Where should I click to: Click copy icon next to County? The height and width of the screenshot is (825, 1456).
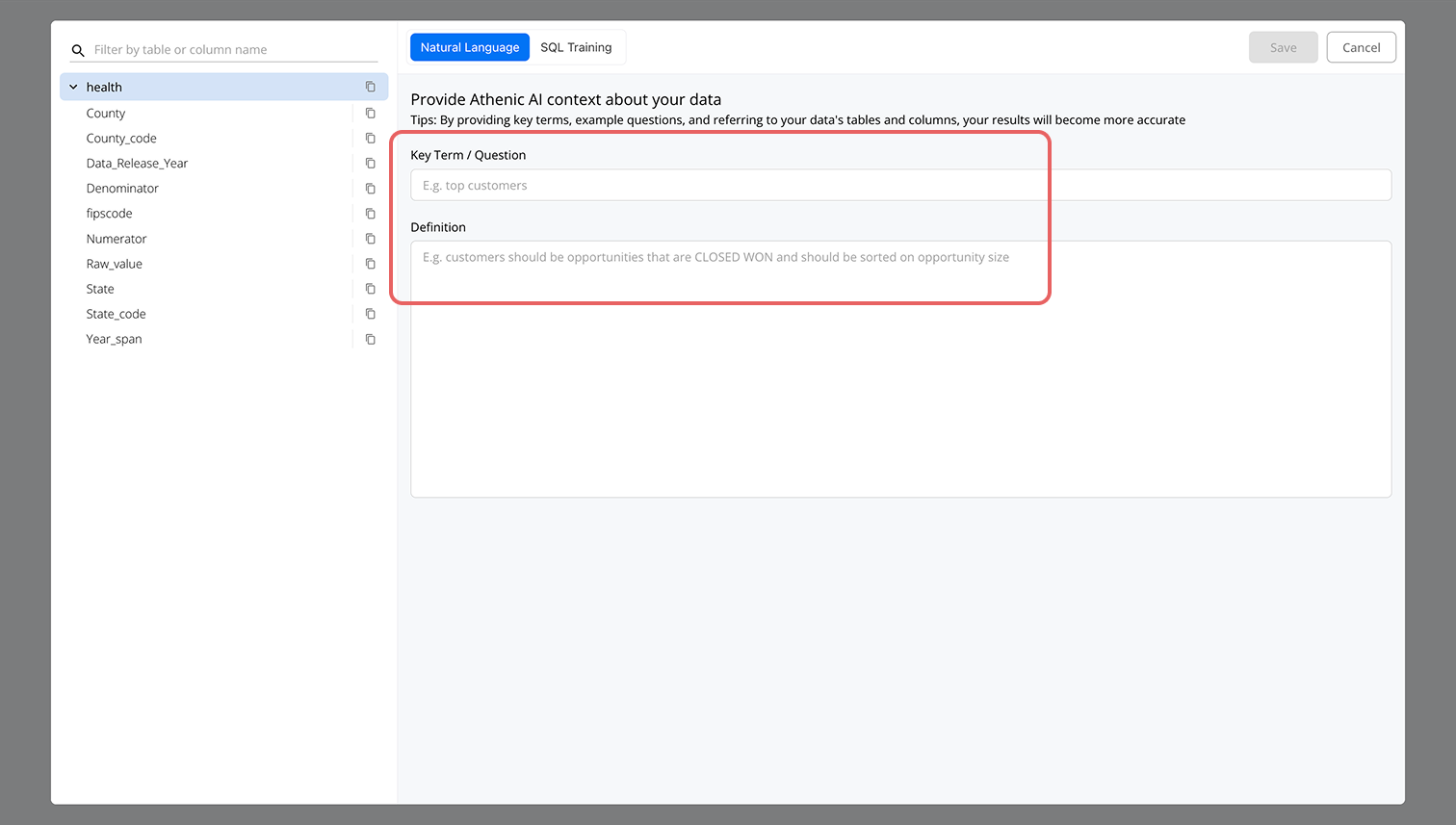tap(370, 114)
